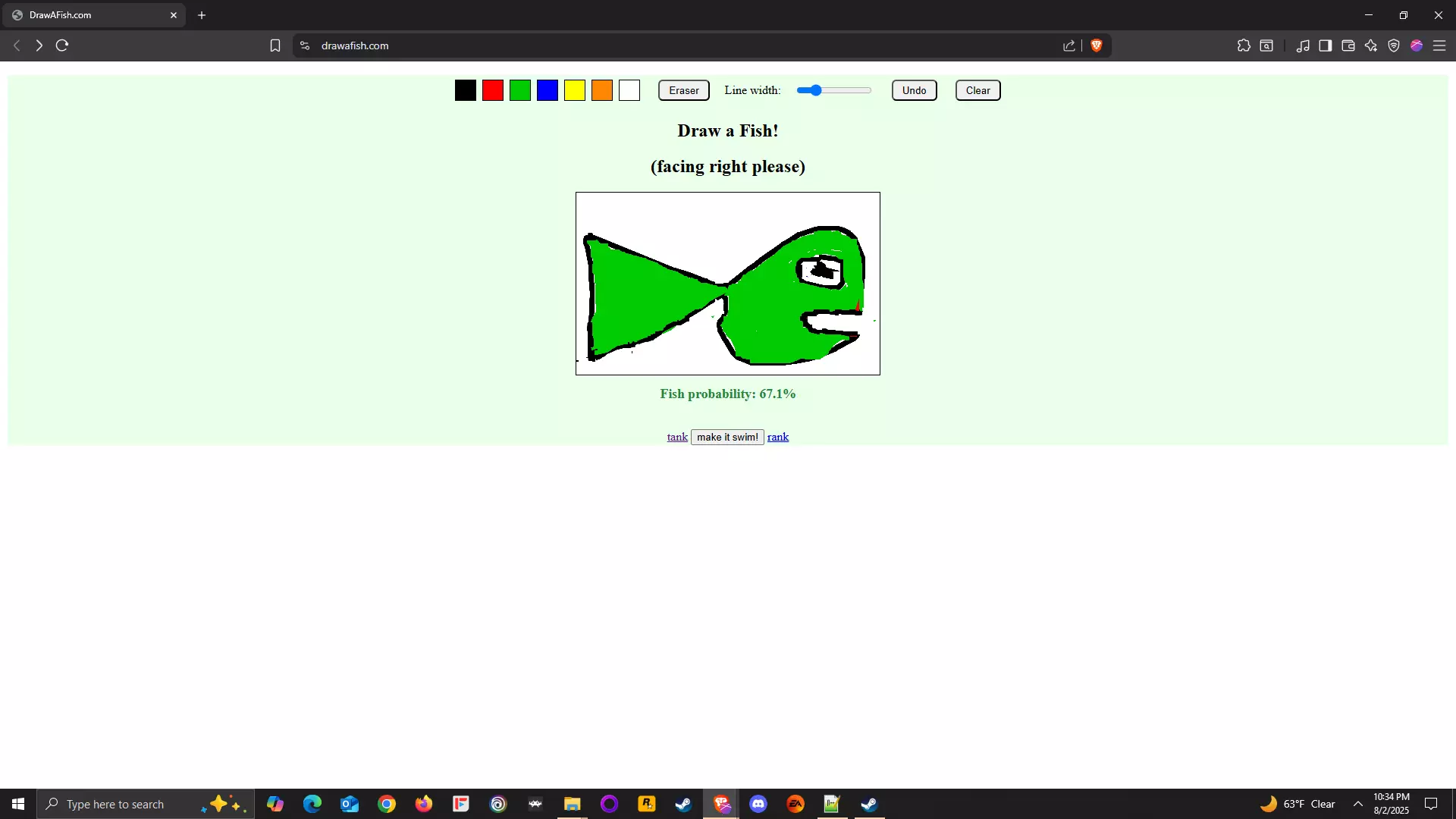Launch Discord from the taskbar

click(x=758, y=804)
